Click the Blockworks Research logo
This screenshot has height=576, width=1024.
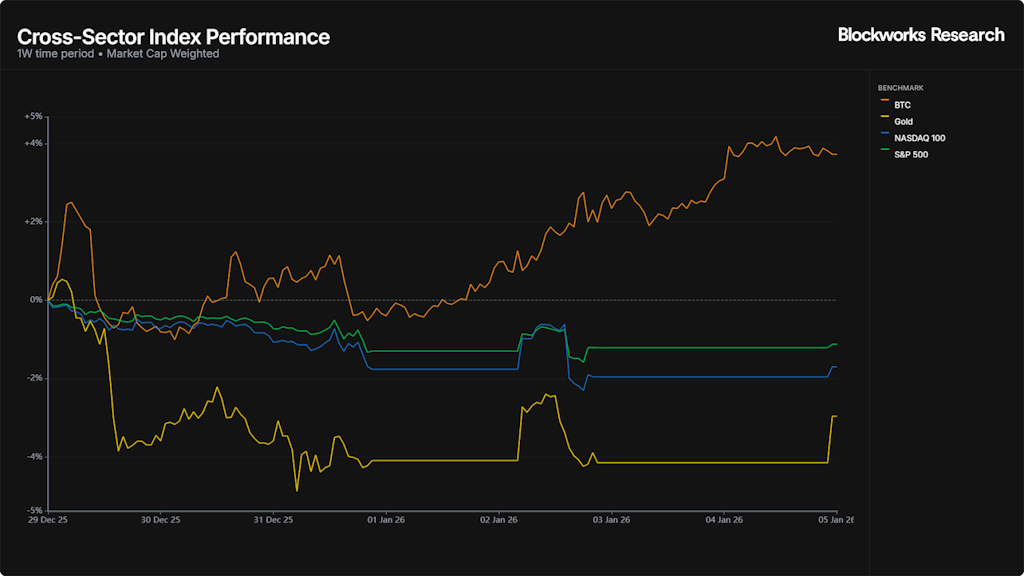tap(920, 35)
